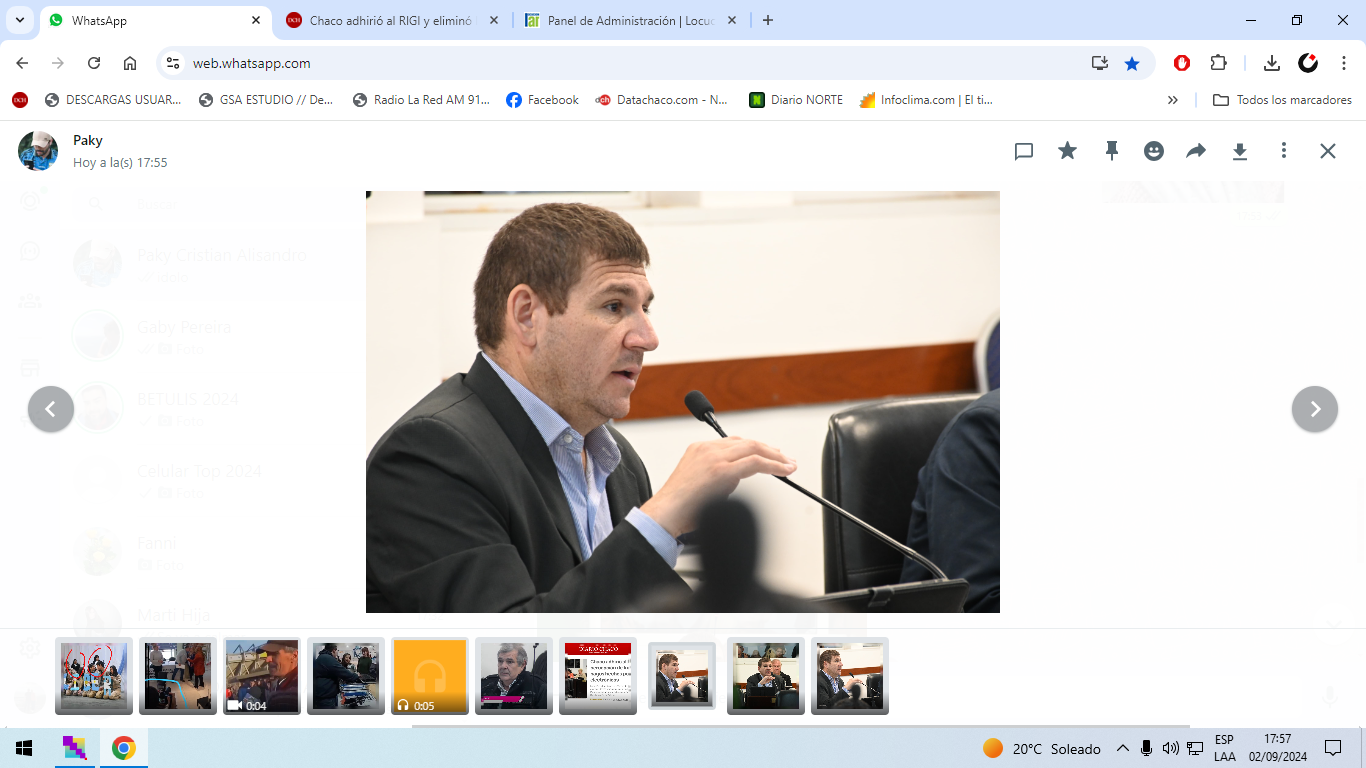Viewport: 1366px width, 768px height.
Task: Open the red ad blocker extension
Action: [x=1182, y=63]
